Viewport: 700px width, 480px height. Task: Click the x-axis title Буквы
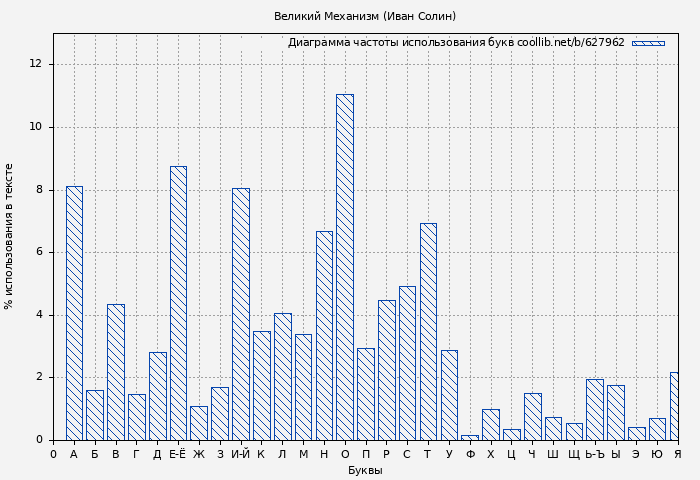click(x=365, y=470)
